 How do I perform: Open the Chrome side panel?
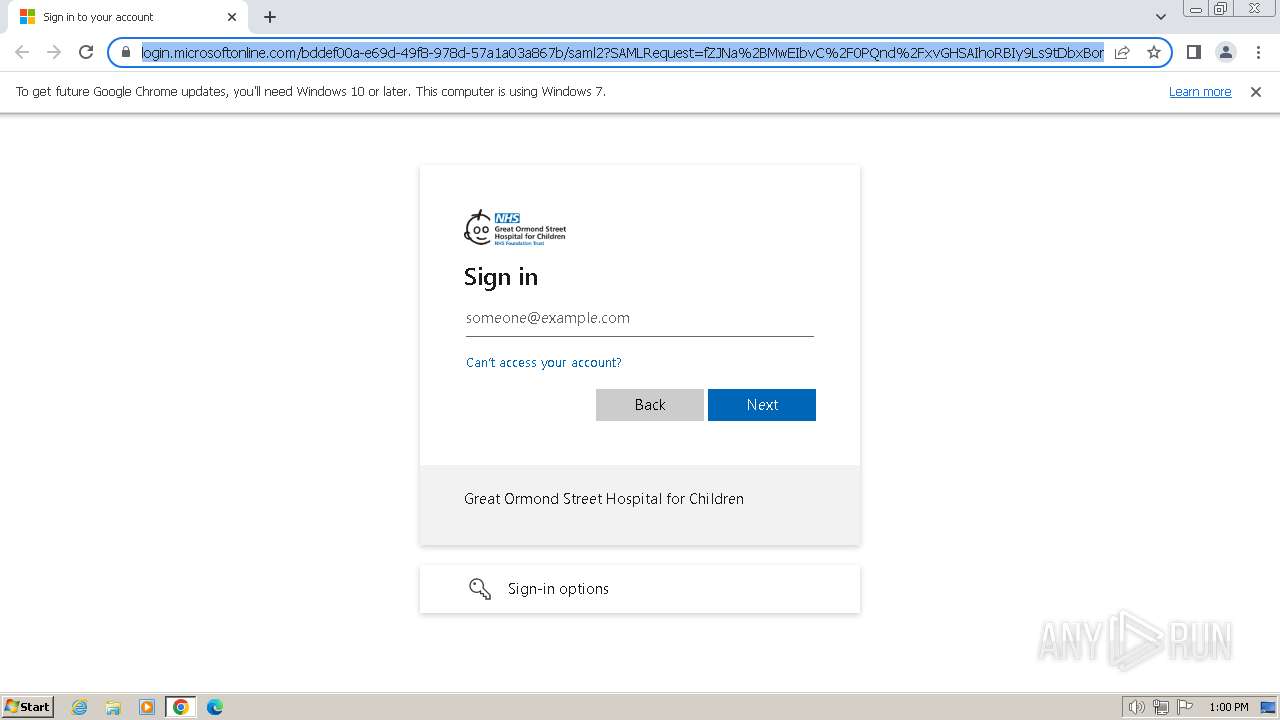tap(1193, 52)
